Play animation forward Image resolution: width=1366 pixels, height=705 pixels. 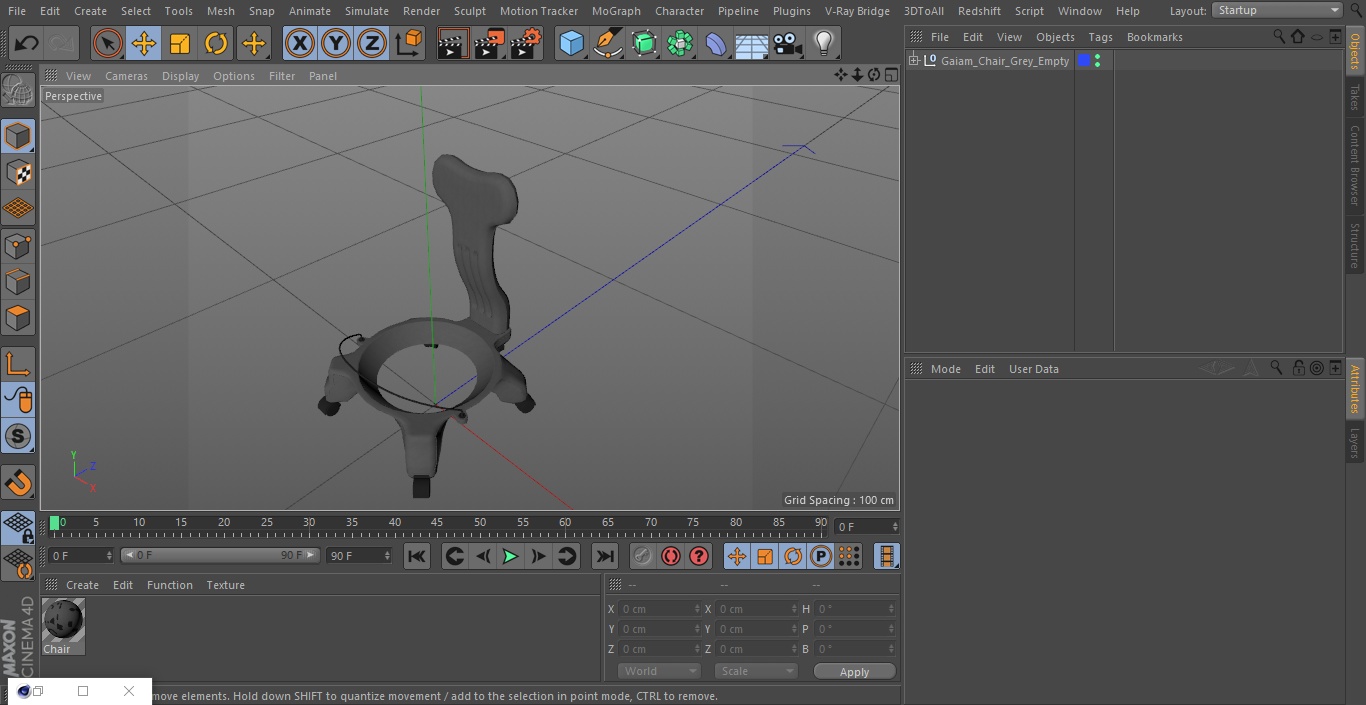pos(510,556)
